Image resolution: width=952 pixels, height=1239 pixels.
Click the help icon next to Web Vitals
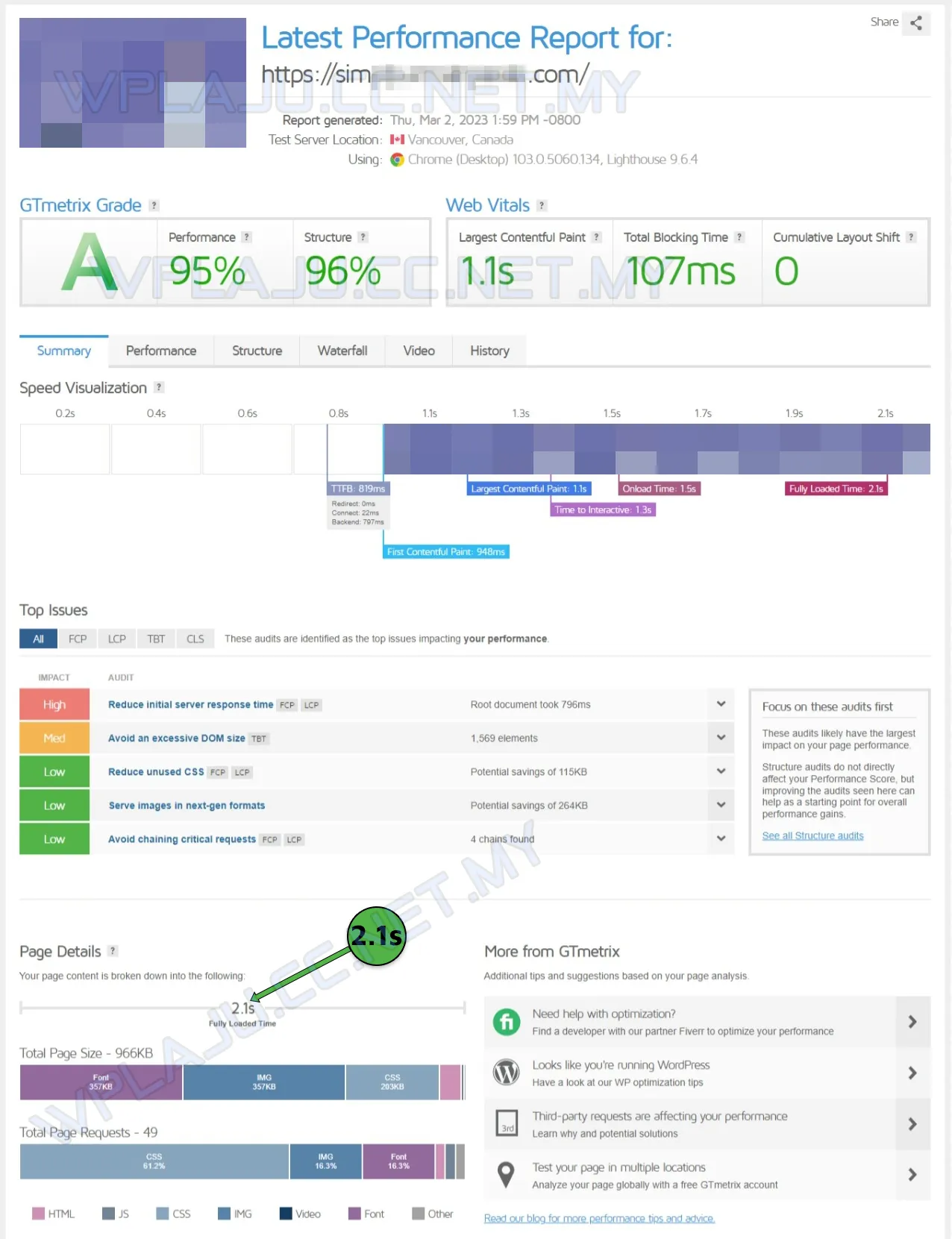click(542, 206)
